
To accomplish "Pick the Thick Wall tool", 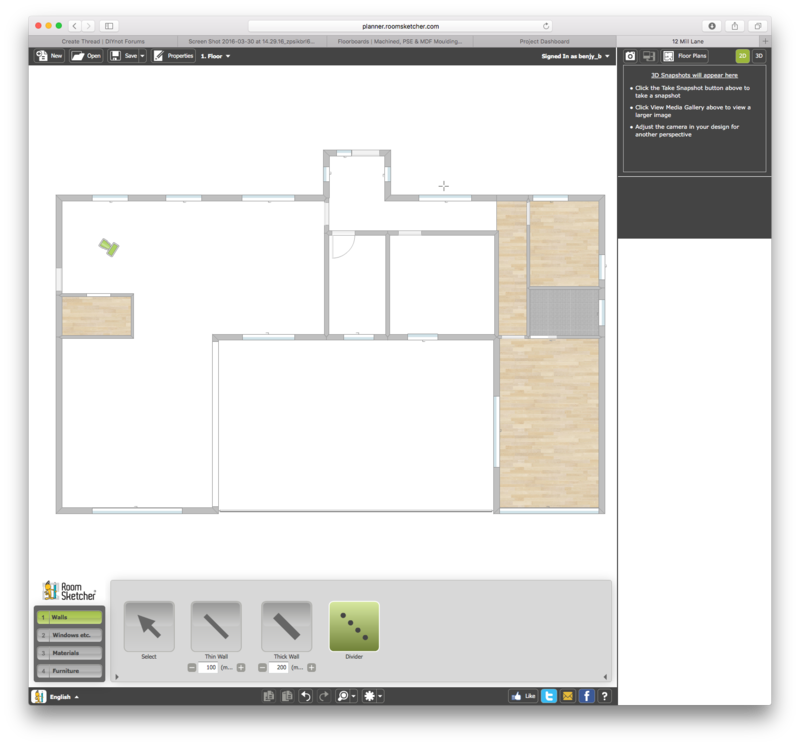I will coord(286,626).
